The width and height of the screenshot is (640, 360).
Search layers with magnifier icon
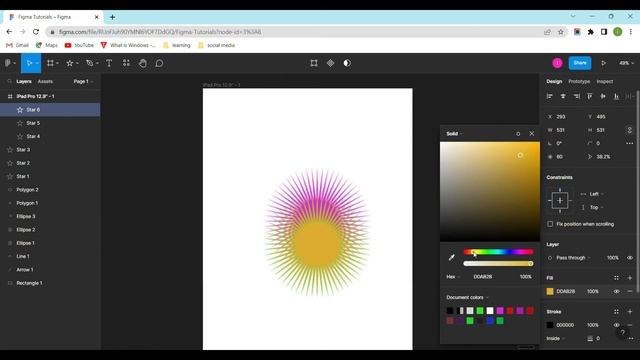click(9, 82)
